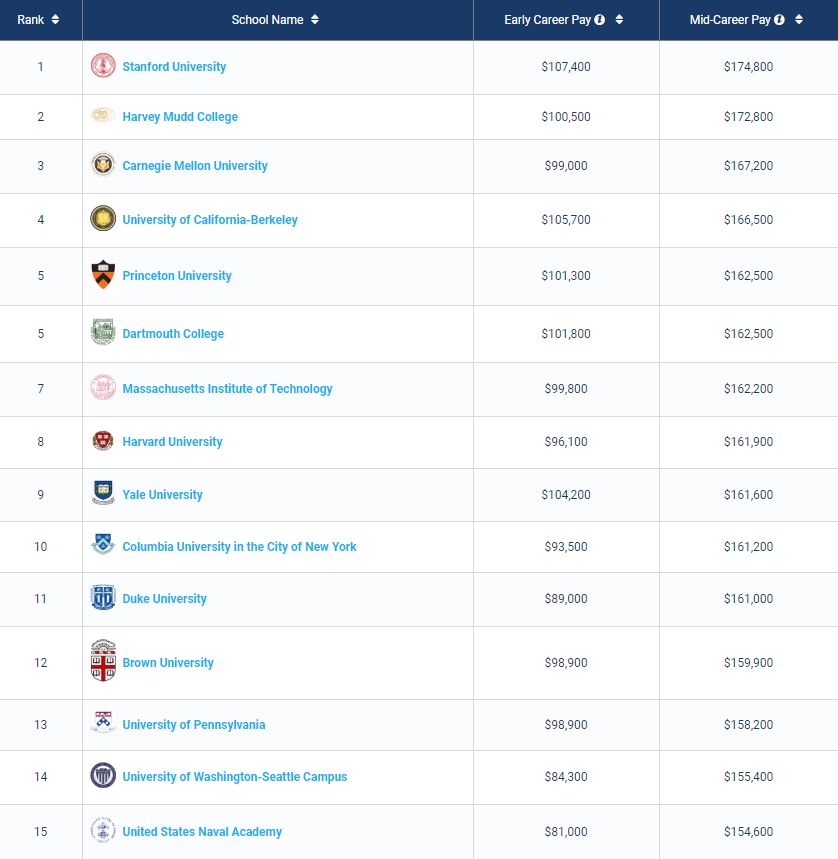
Task: Click the Brown University crest icon
Action: tap(103, 661)
